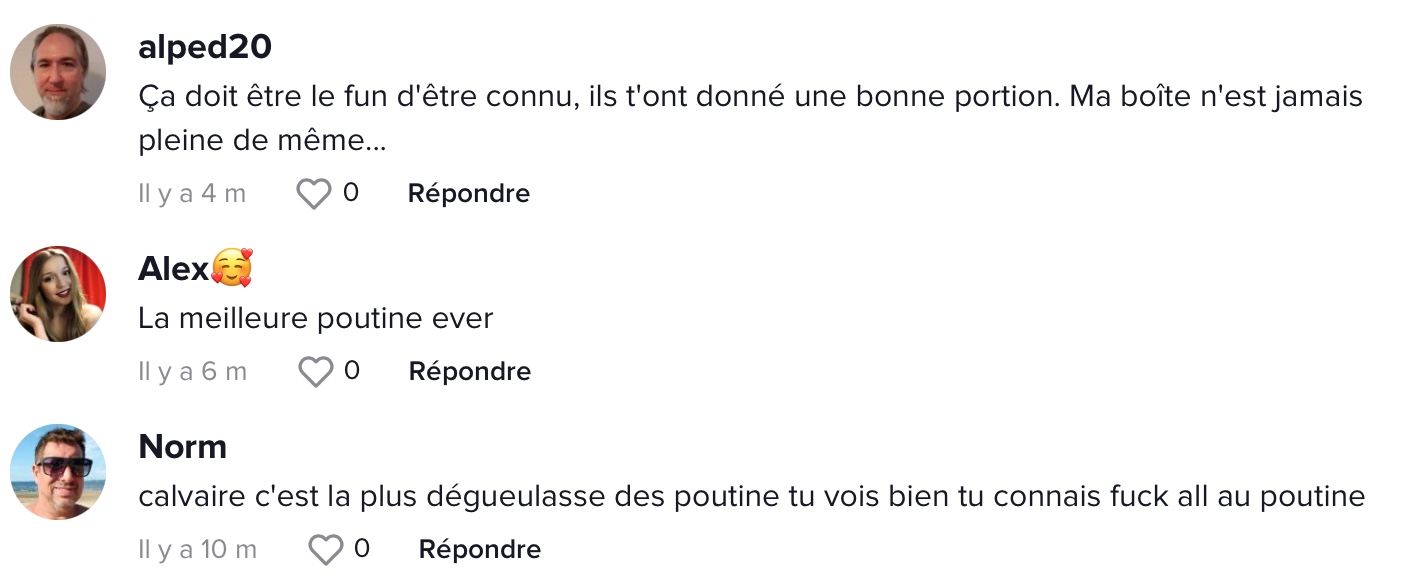Viewport: 1428px width, 586px height.
Task: Tap the heart on Norm's comment
Action: point(326,550)
